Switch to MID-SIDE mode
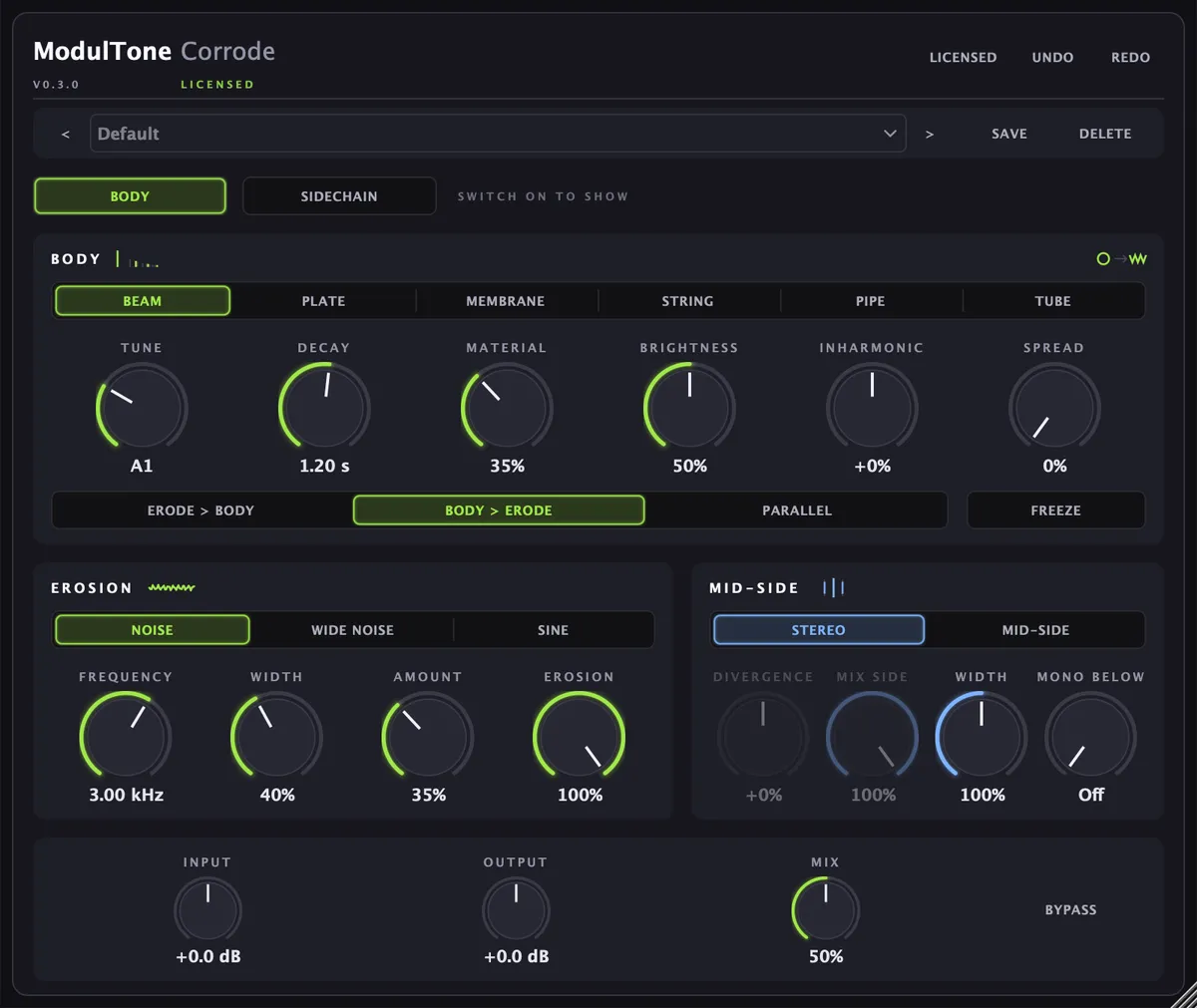The width and height of the screenshot is (1197, 1008). [1035, 630]
